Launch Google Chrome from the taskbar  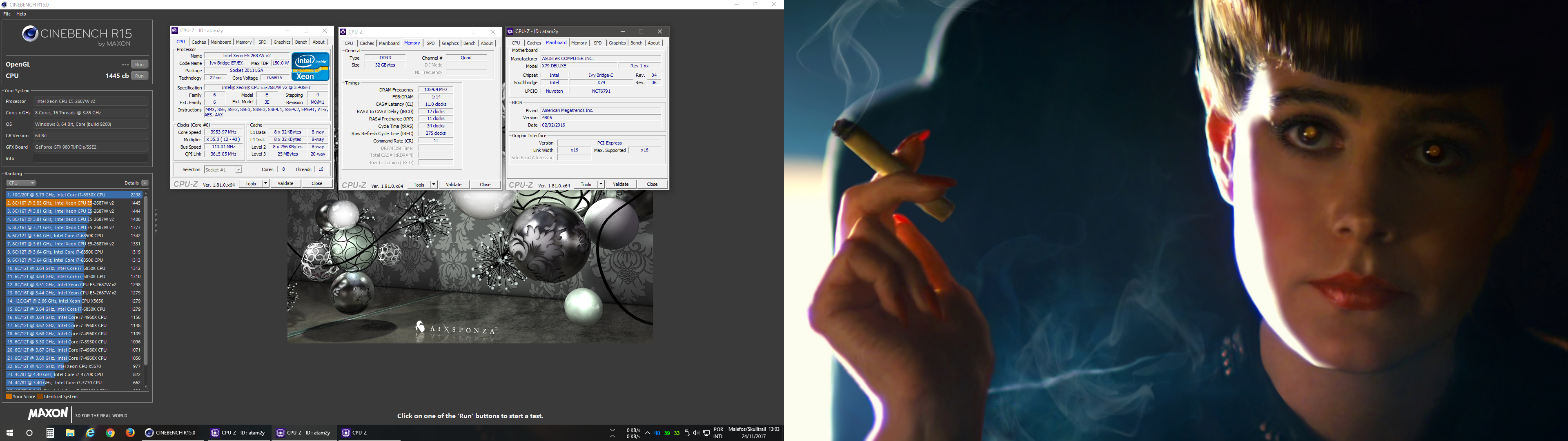[x=110, y=433]
